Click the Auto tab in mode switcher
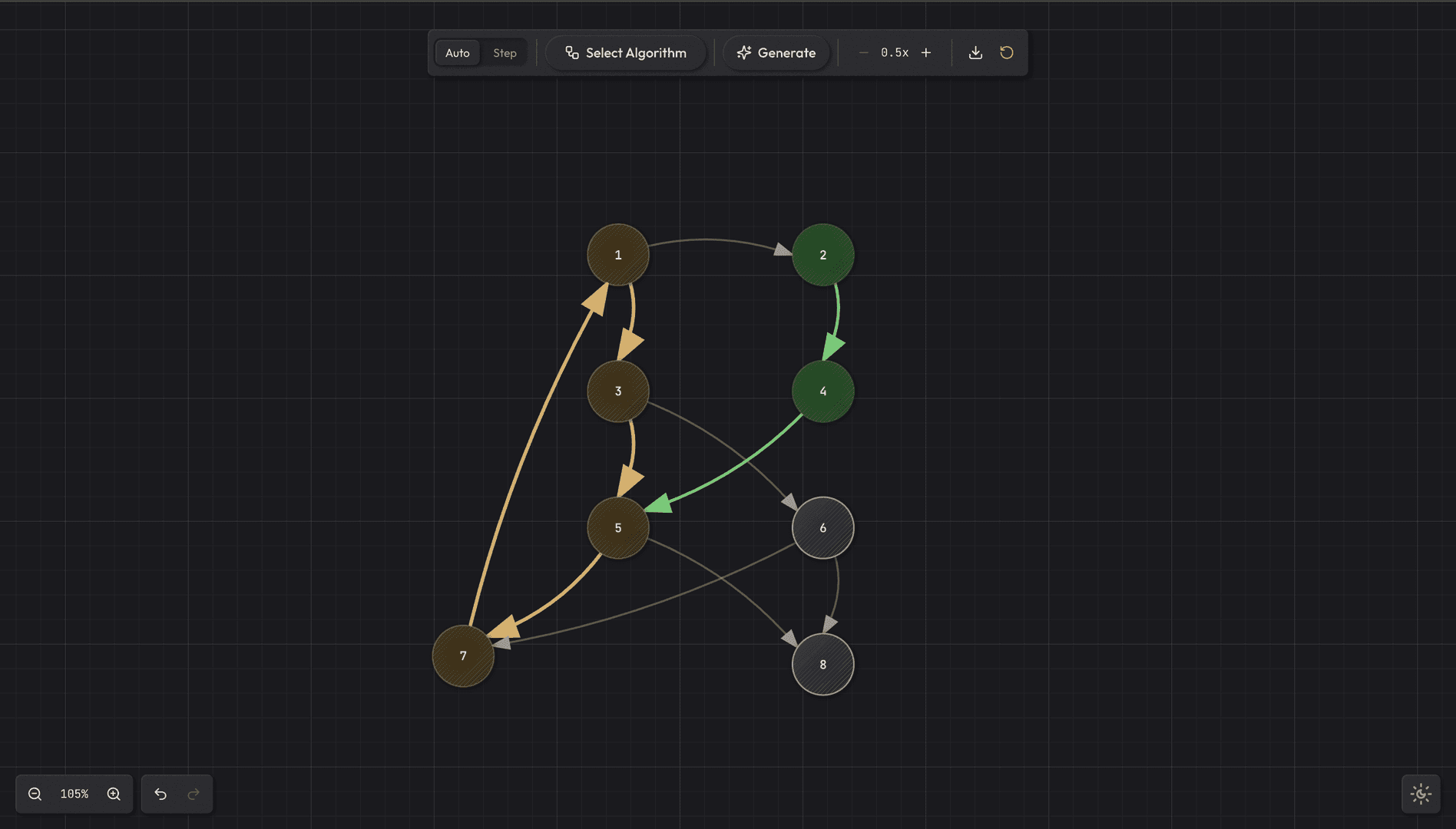 click(x=457, y=52)
